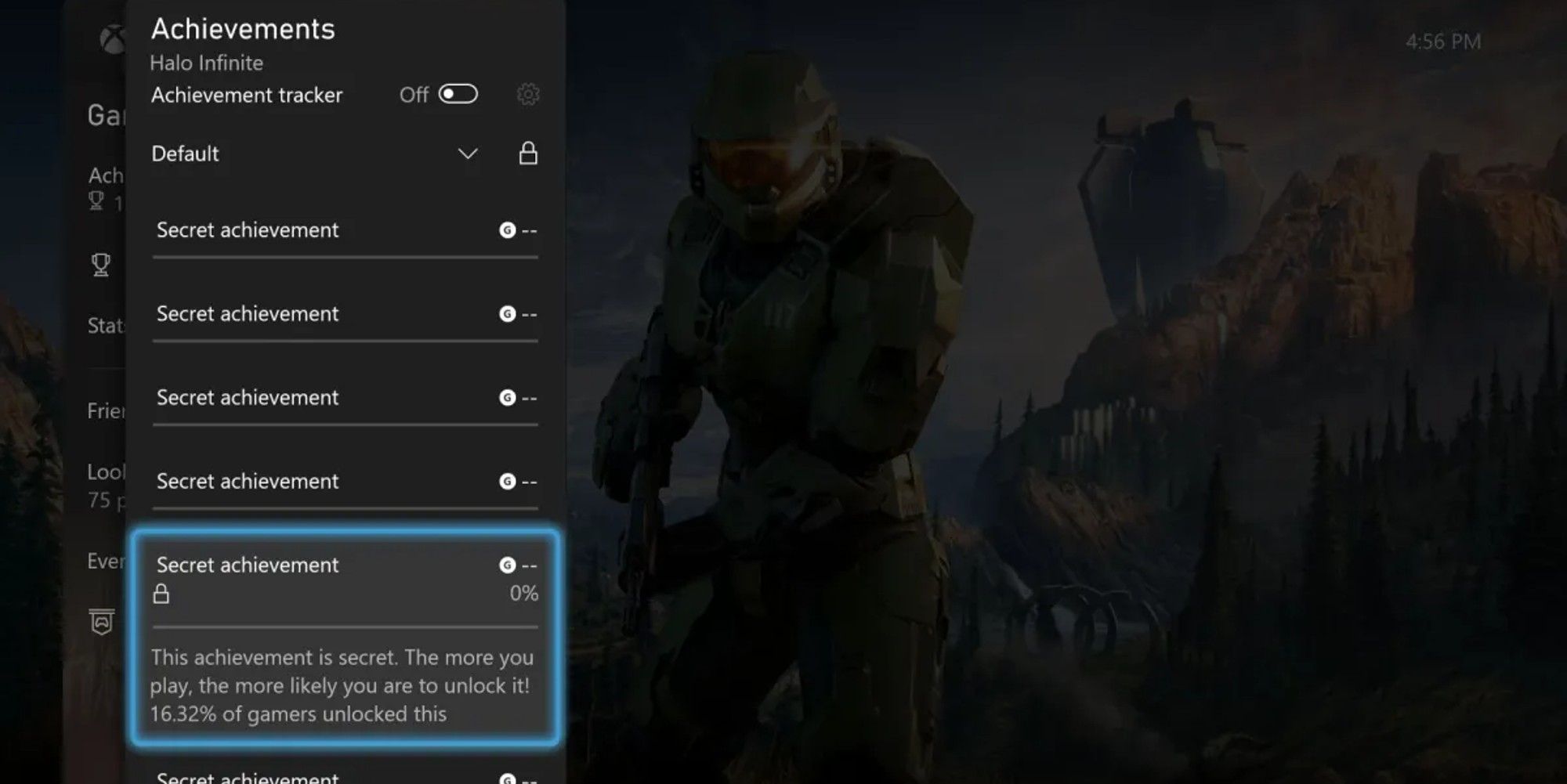The width and height of the screenshot is (1567, 784).
Task: Click the Achievements panel heading
Action: (x=243, y=29)
